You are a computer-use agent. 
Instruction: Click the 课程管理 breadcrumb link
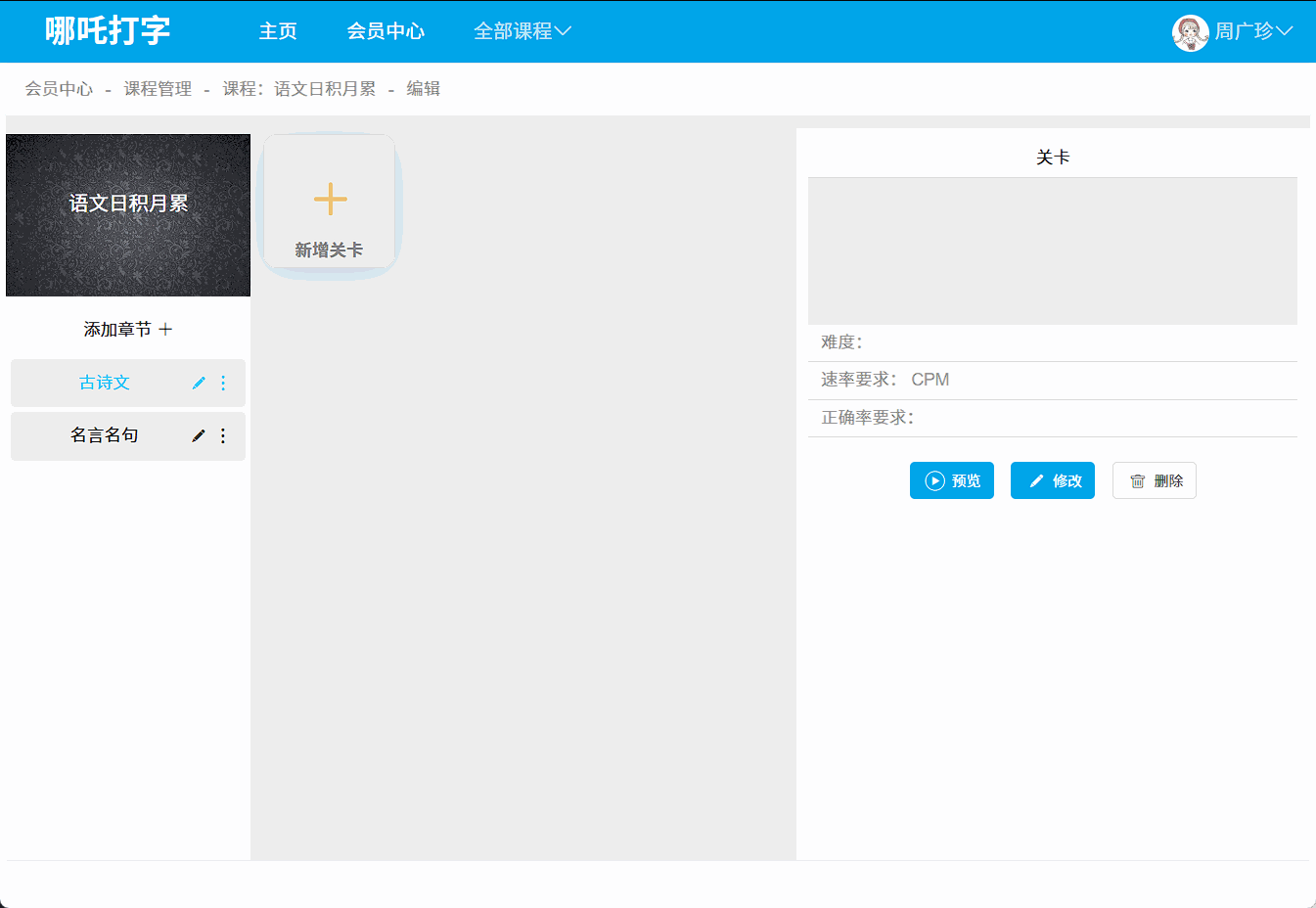tap(158, 89)
